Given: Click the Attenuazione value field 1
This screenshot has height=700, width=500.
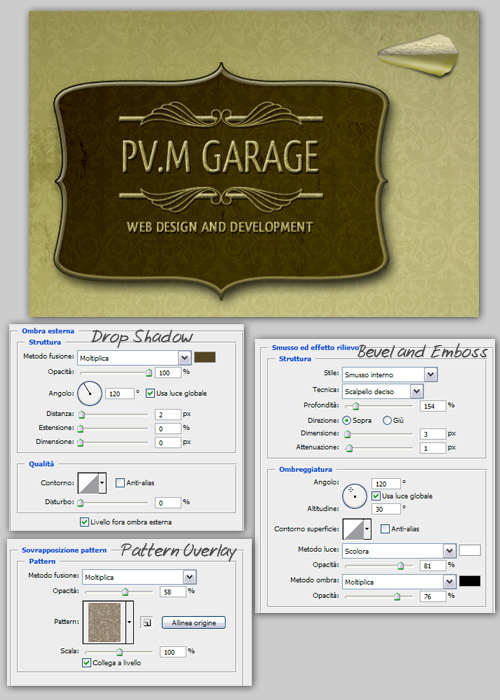Looking at the screenshot, I should pos(433,448).
